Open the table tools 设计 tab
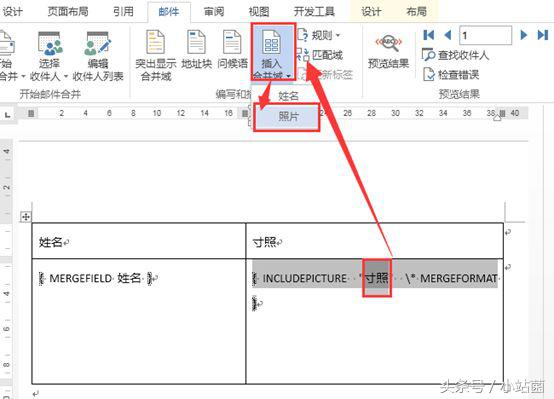Screen dimensions: 554x399 point(371,12)
